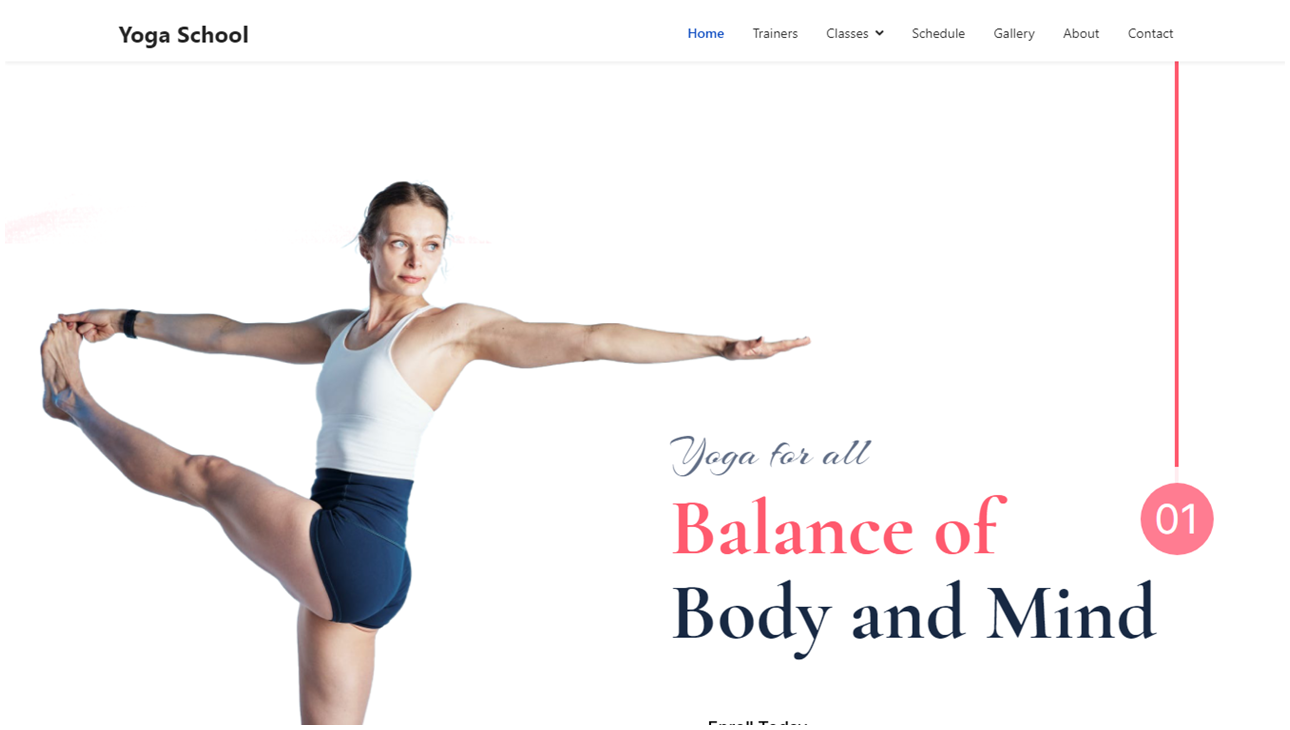Navigate to the Contact page
Screen dimensions: 1290x730
tap(1150, 33)
